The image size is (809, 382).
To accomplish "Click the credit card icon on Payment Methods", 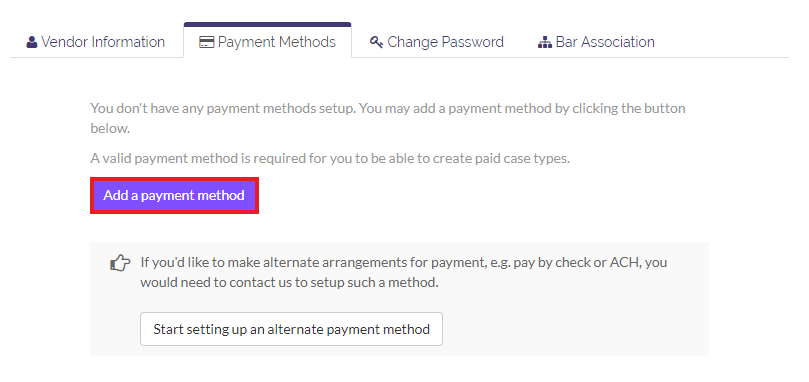I will (206, 42).
